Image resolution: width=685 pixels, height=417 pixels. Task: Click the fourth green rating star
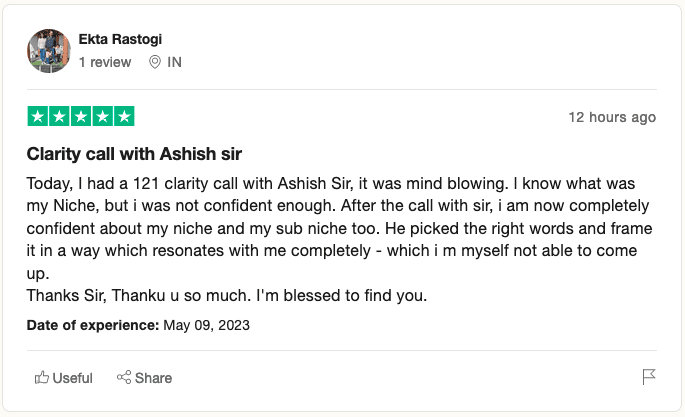tap(103, 116)
